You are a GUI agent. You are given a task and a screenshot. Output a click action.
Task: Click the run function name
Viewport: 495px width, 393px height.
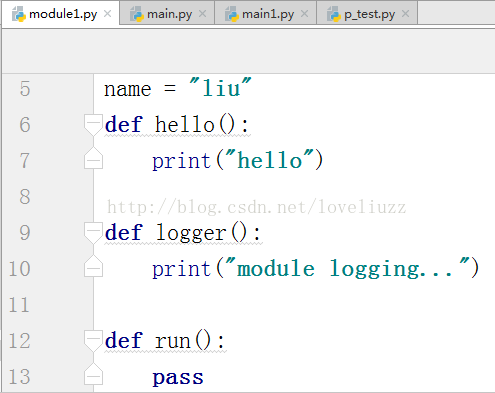click(x=173, y=342)
